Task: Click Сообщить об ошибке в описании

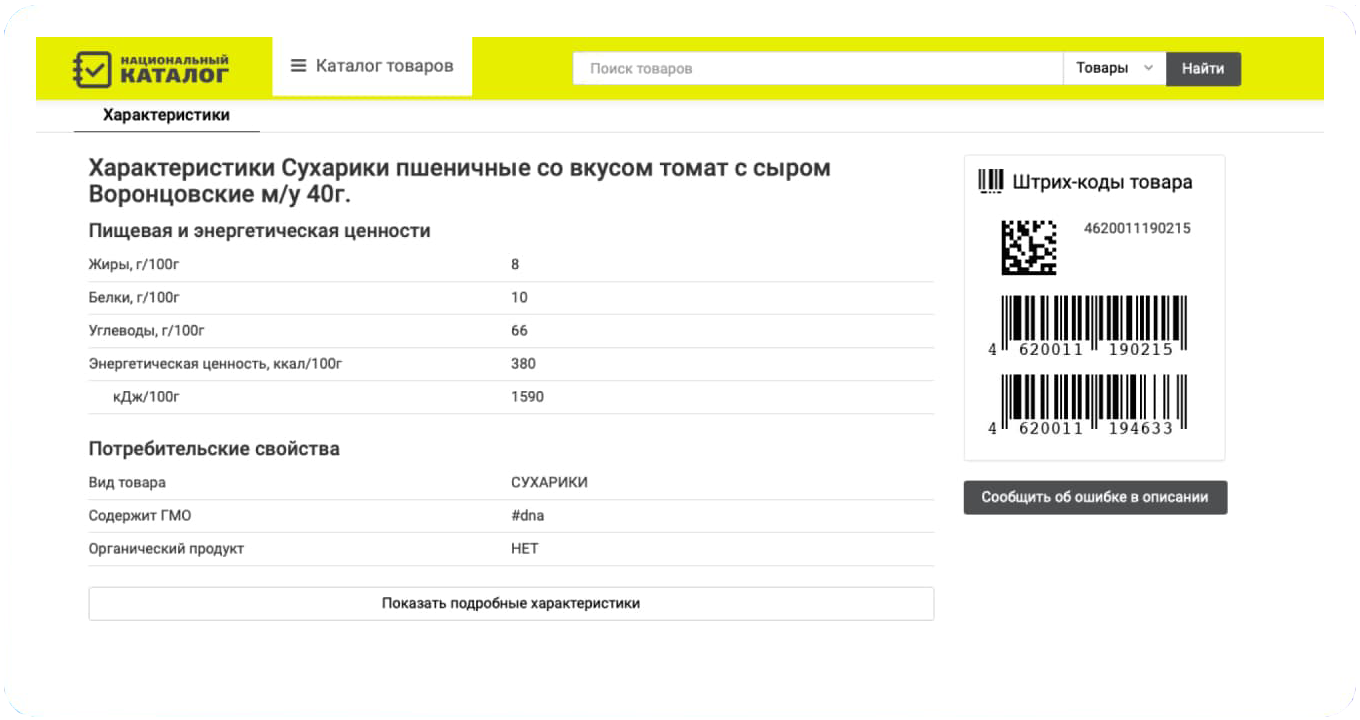Action: [1095, 497]
